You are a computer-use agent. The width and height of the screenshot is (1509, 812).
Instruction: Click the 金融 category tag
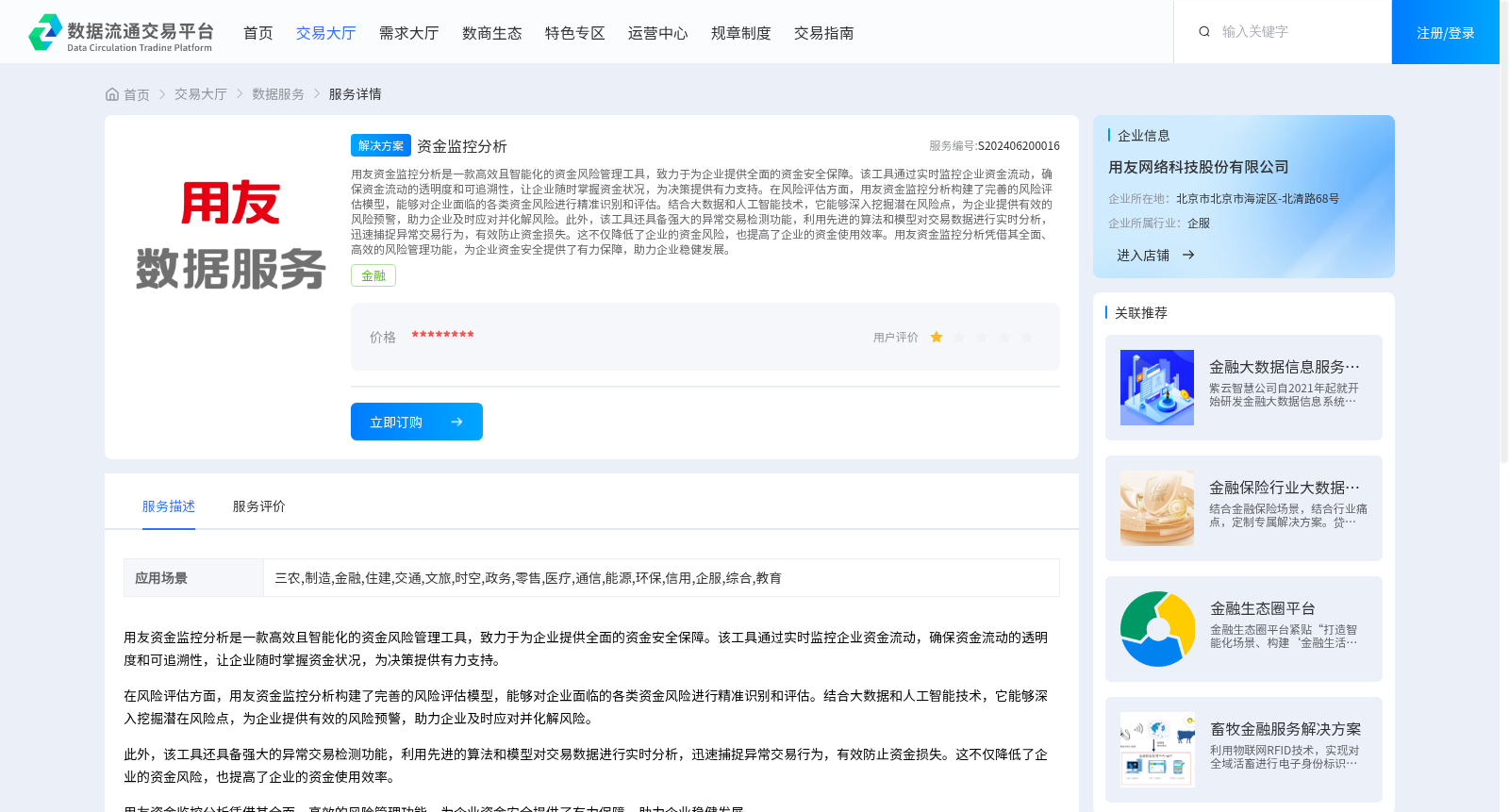[373, 275]
